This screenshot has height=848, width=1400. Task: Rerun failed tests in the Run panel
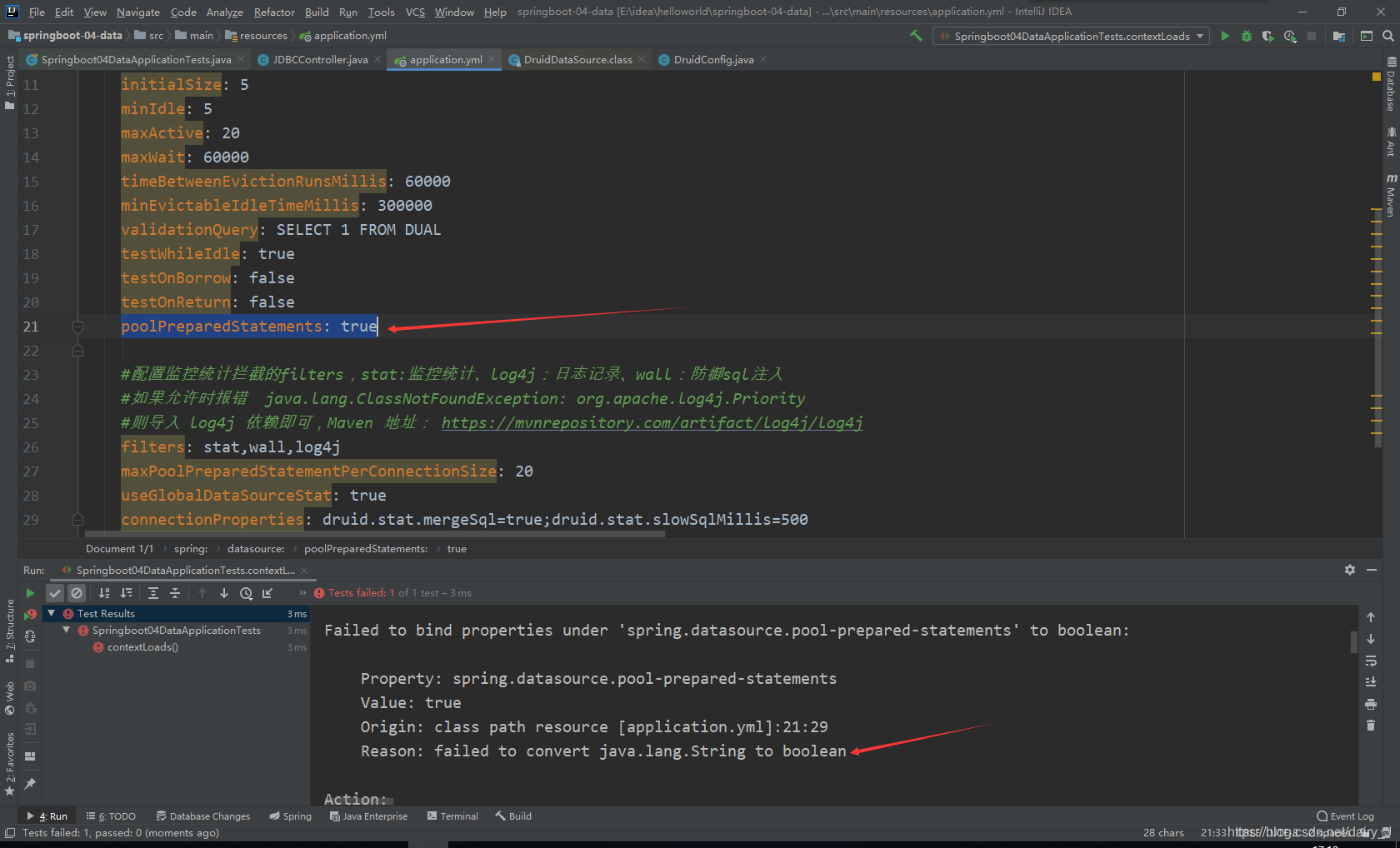coord(30,615)
